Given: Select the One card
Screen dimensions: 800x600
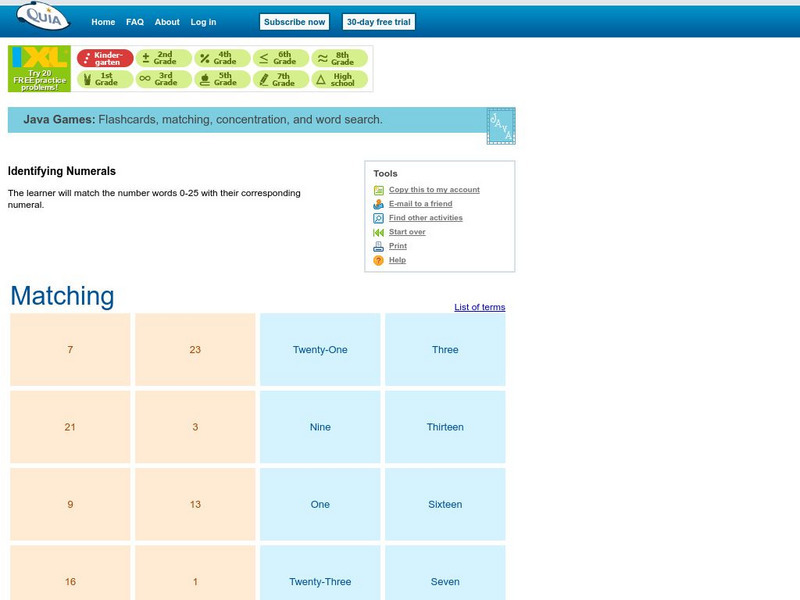Looking at the screenshot, I should 320,504.
